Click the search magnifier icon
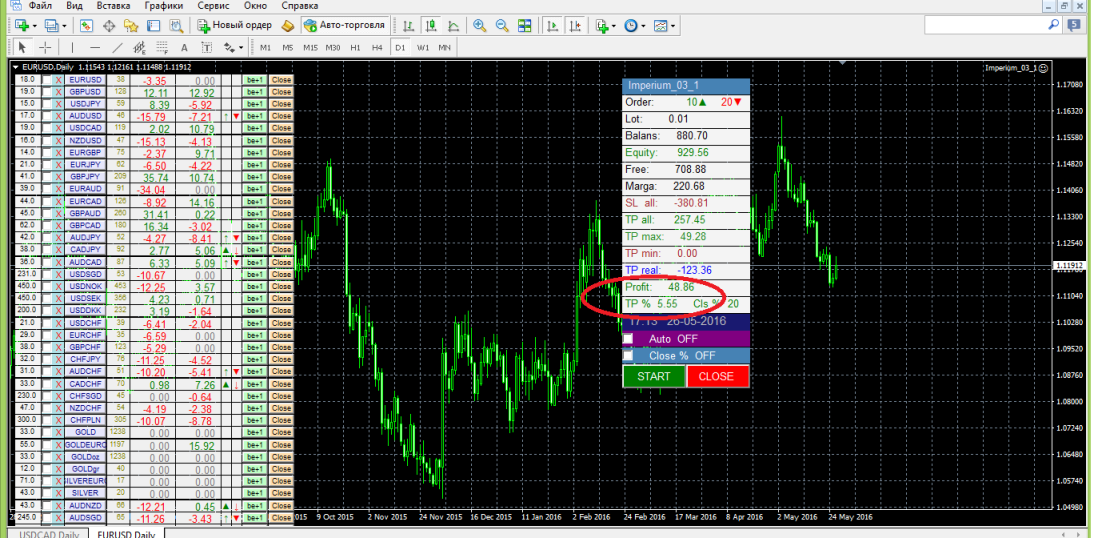This screenshot has width=1094, height=538. coord(1054,24)
